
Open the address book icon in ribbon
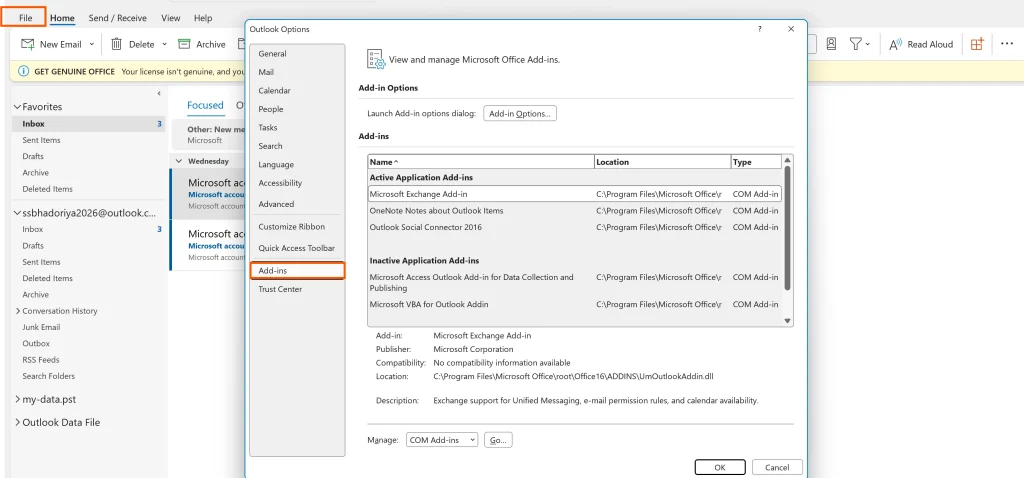(831, 44)
